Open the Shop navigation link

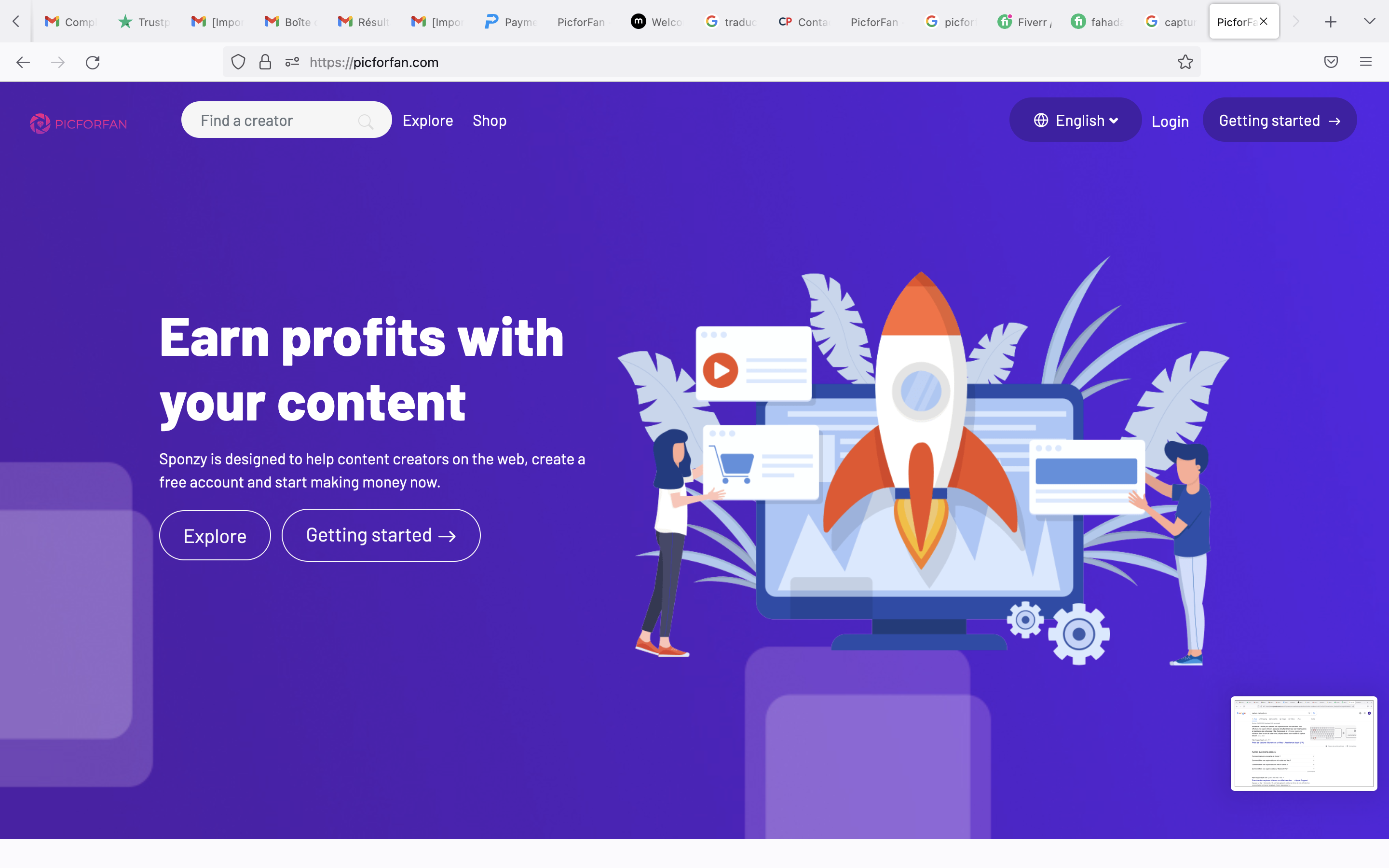(490, 121)
